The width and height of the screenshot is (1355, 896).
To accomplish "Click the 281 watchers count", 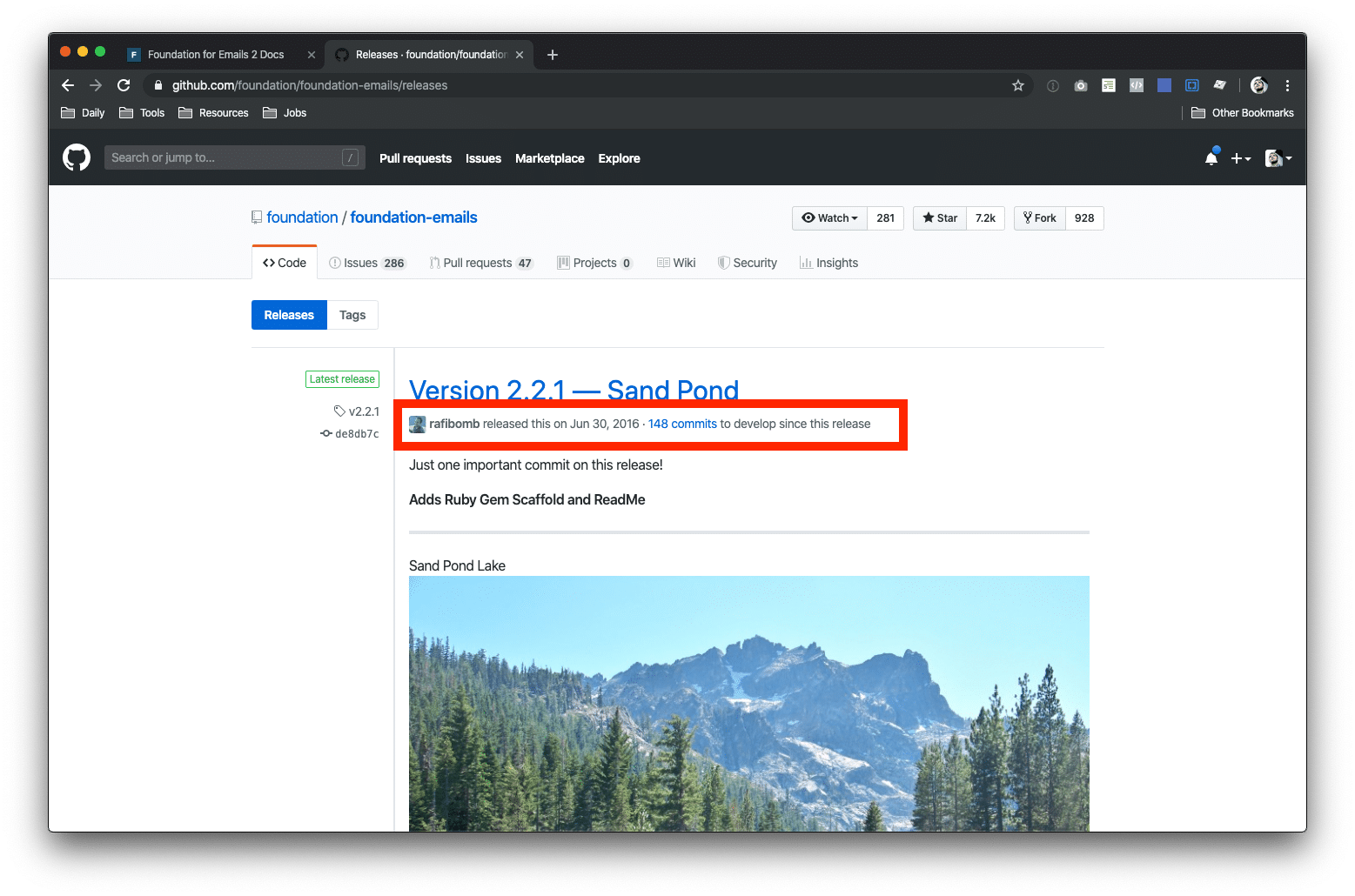I will 886,218.
